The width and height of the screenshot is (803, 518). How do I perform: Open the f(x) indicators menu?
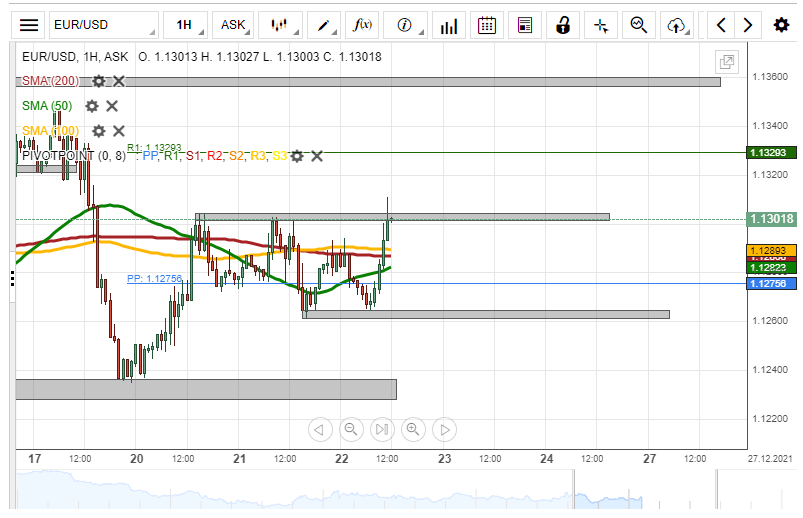[x=364, y=25]
